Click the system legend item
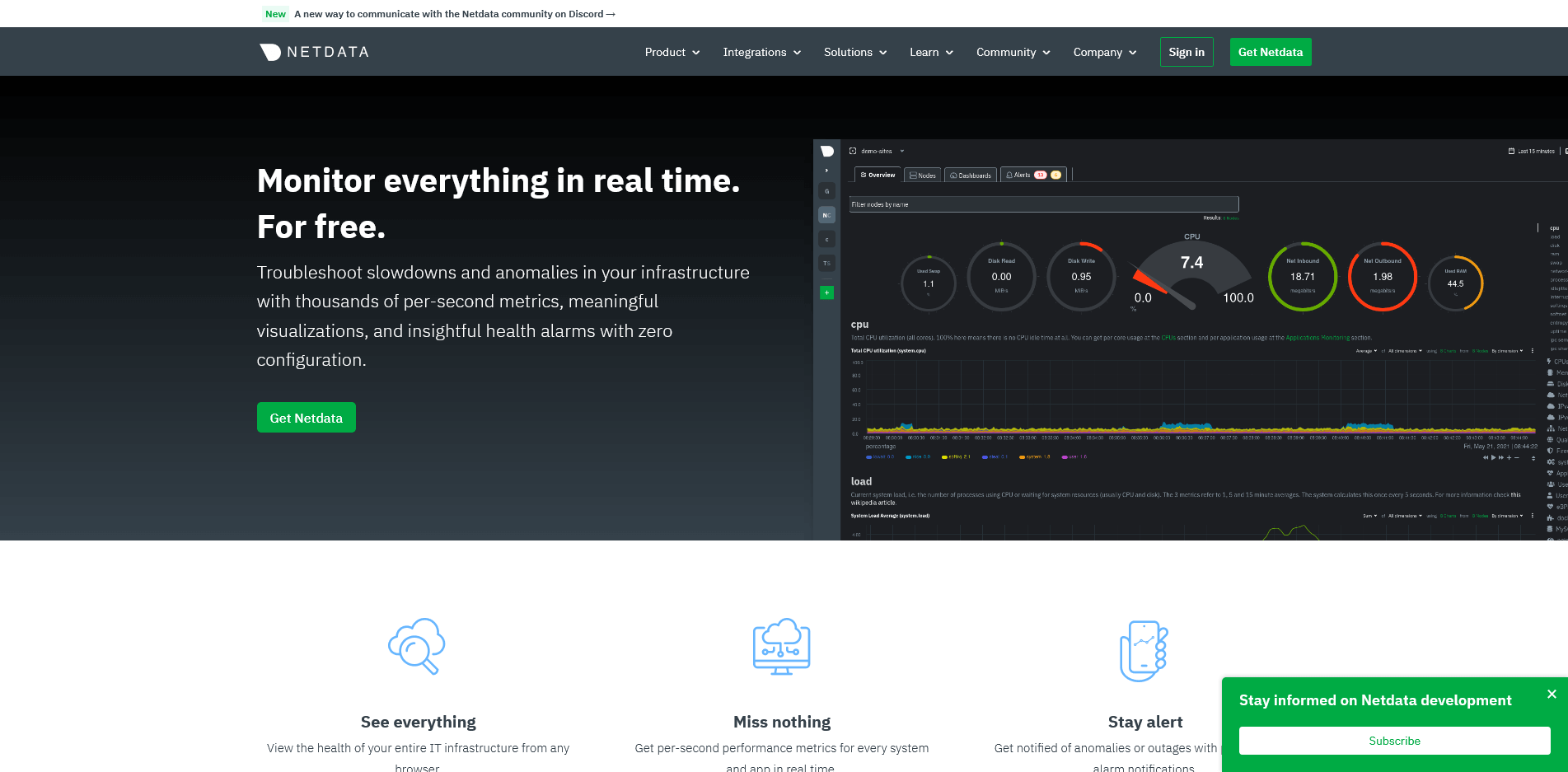Viewport: 1568px width, 772px height. tap(1034, 457)
